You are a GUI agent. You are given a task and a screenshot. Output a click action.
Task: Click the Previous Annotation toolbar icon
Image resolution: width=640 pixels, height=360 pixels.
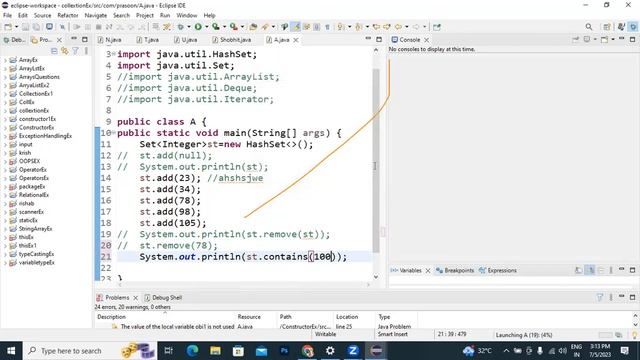(x=358, y=27)
